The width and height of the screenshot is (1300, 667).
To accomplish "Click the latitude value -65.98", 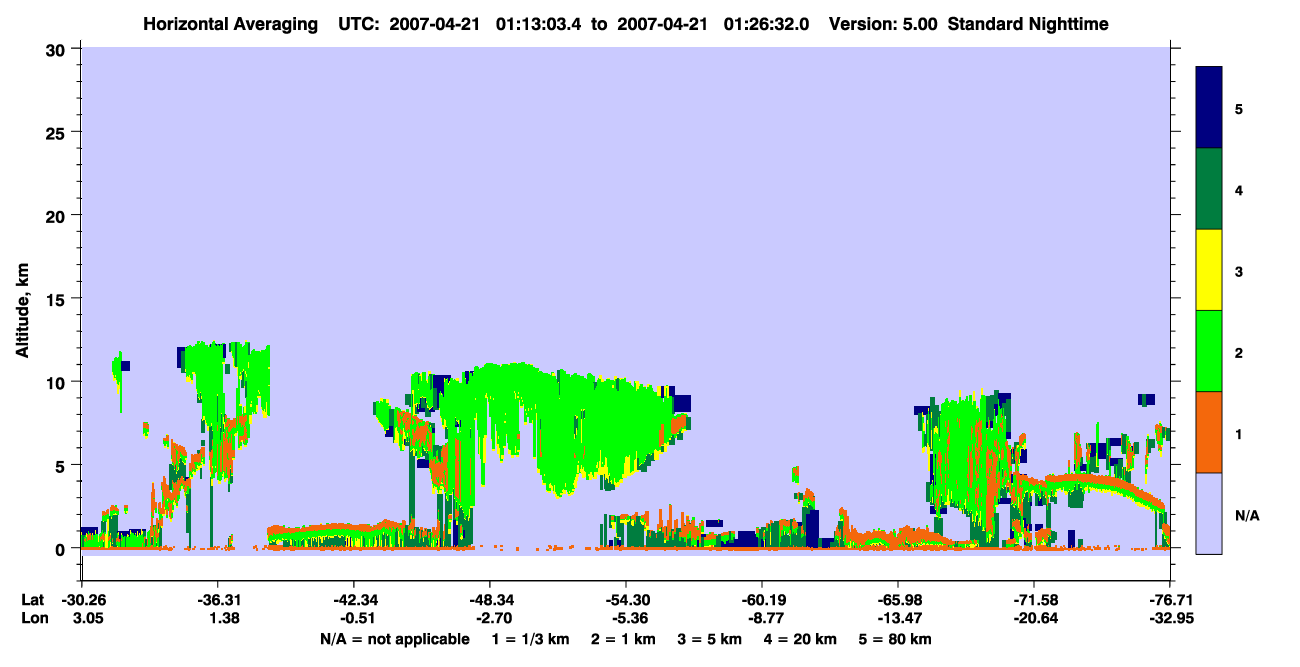I will coord(898,600).
